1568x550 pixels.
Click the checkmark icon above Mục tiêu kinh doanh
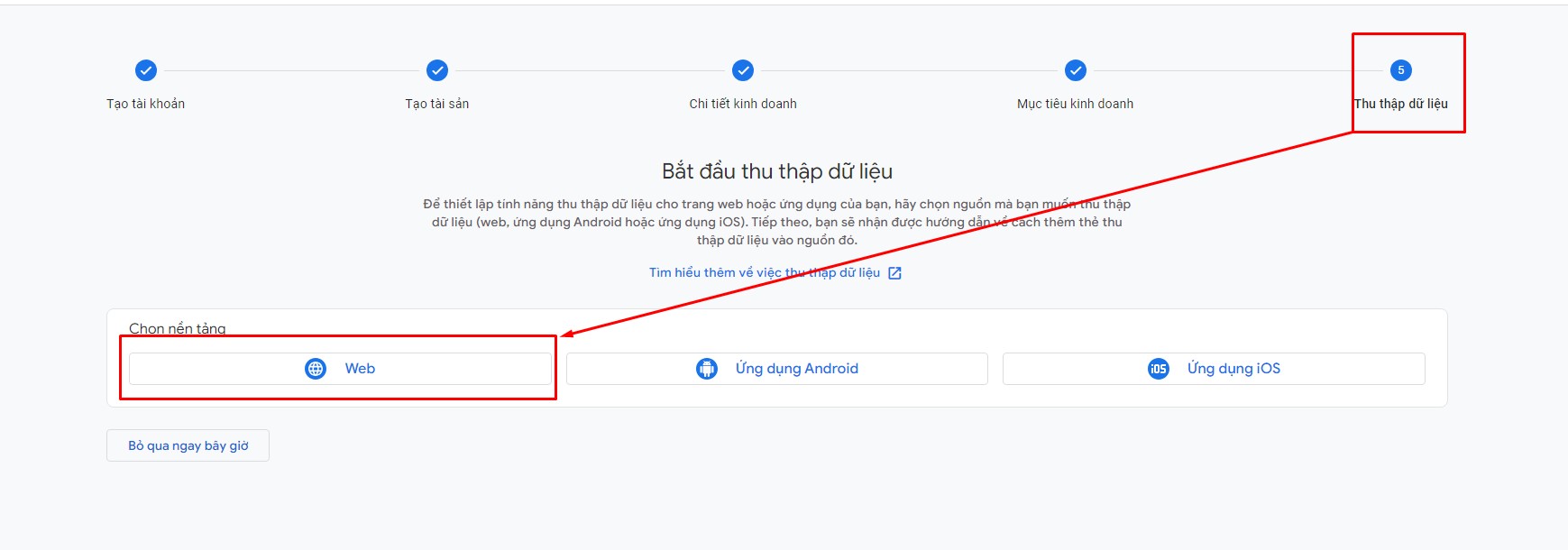coord(1076,70)
